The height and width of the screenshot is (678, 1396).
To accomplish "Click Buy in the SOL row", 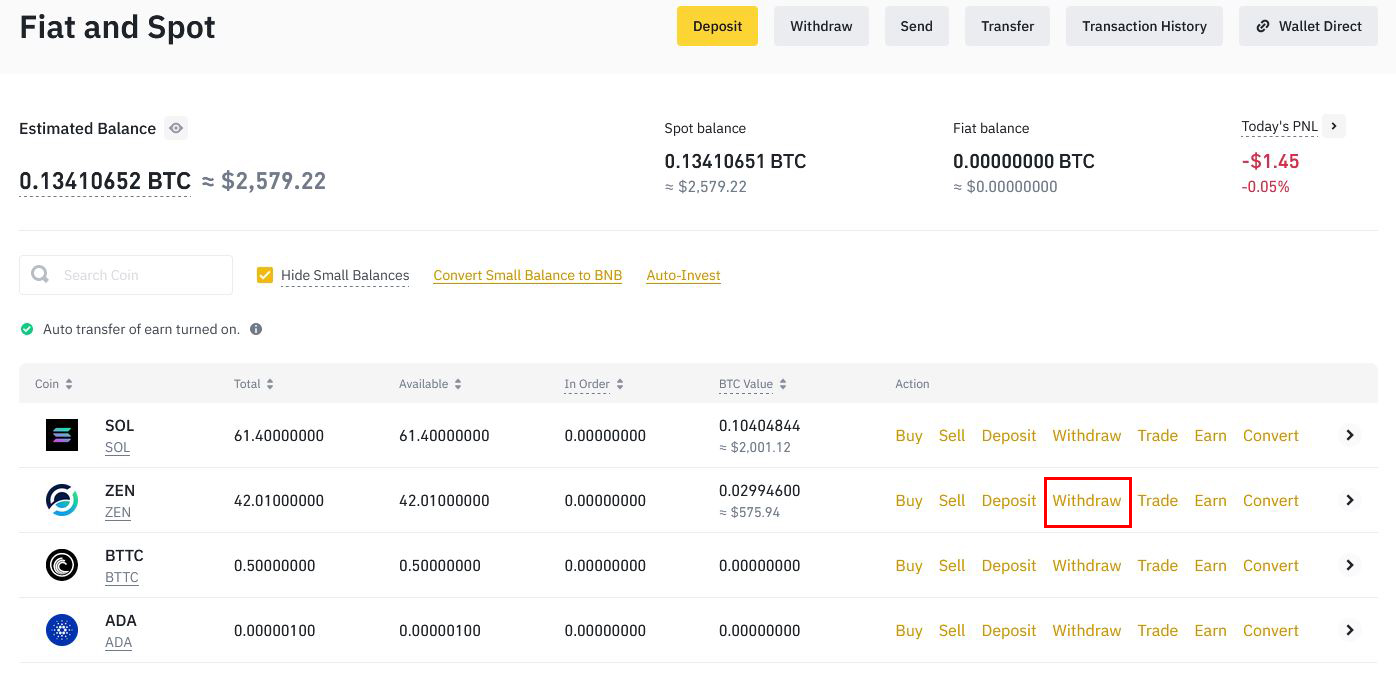I will (909, 435).
